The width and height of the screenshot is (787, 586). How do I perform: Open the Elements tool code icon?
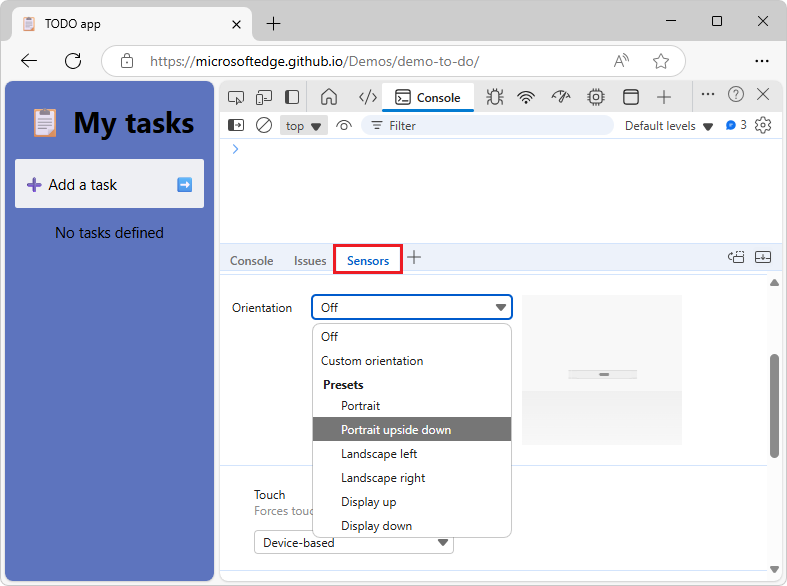point(367,97)
